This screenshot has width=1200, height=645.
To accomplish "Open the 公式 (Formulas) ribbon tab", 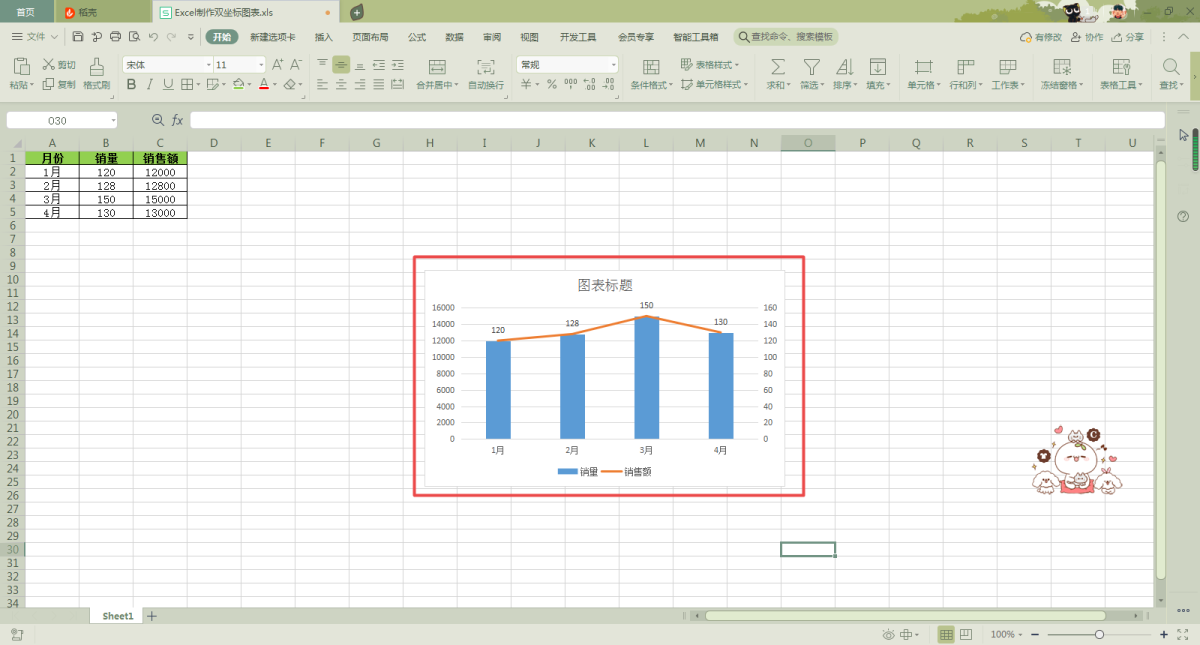I will (417, 37).
